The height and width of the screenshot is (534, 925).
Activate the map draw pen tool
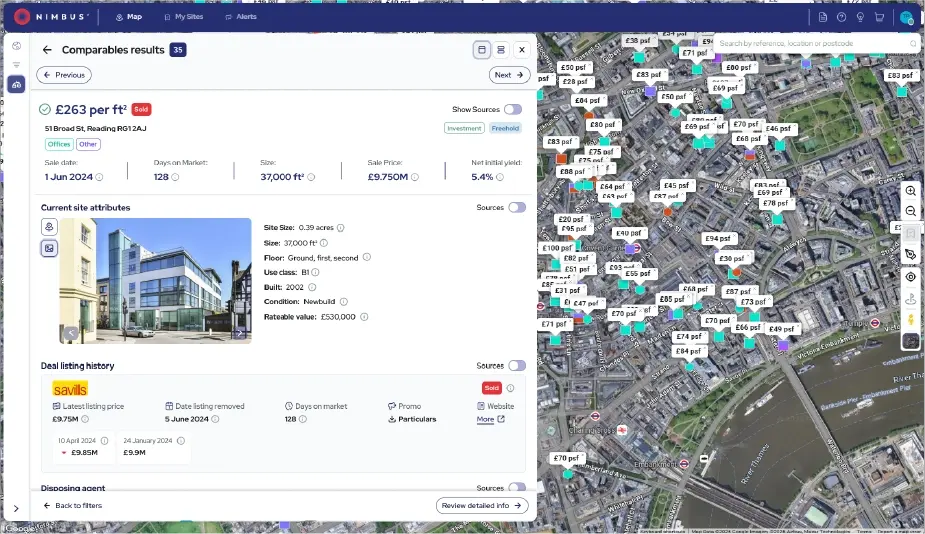(x=910, y=255)
